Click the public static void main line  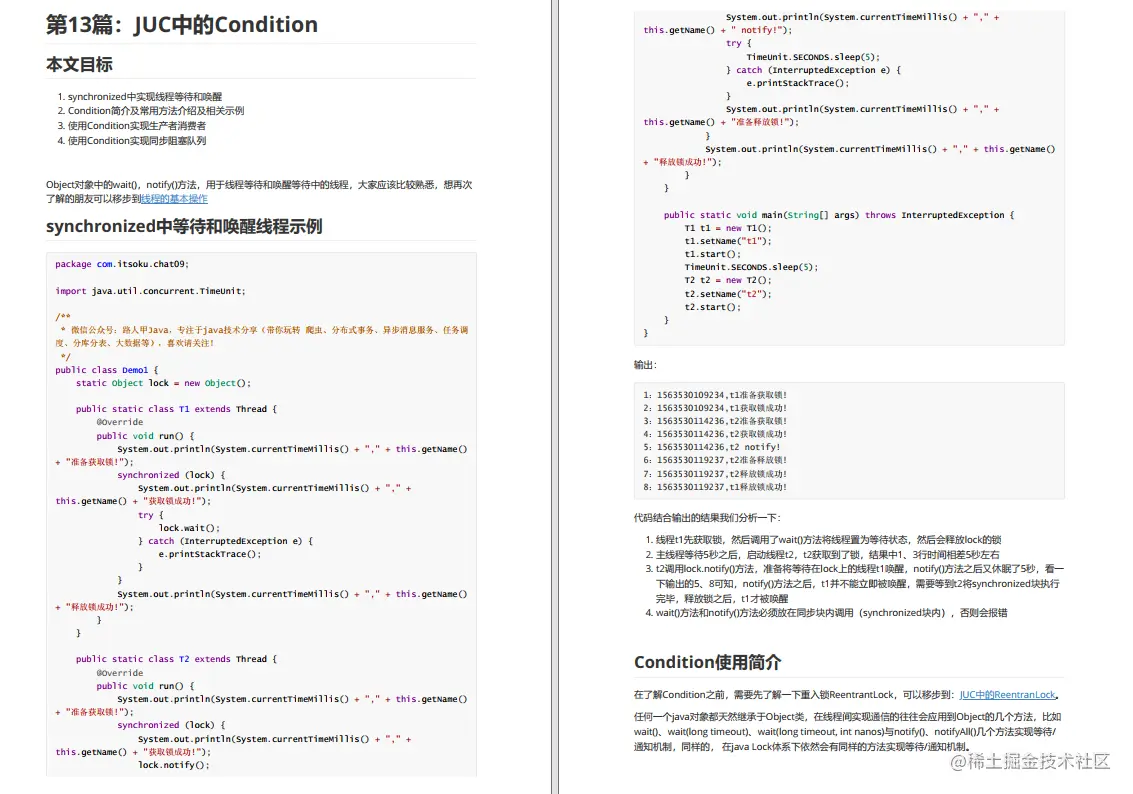tap(839, 215)
